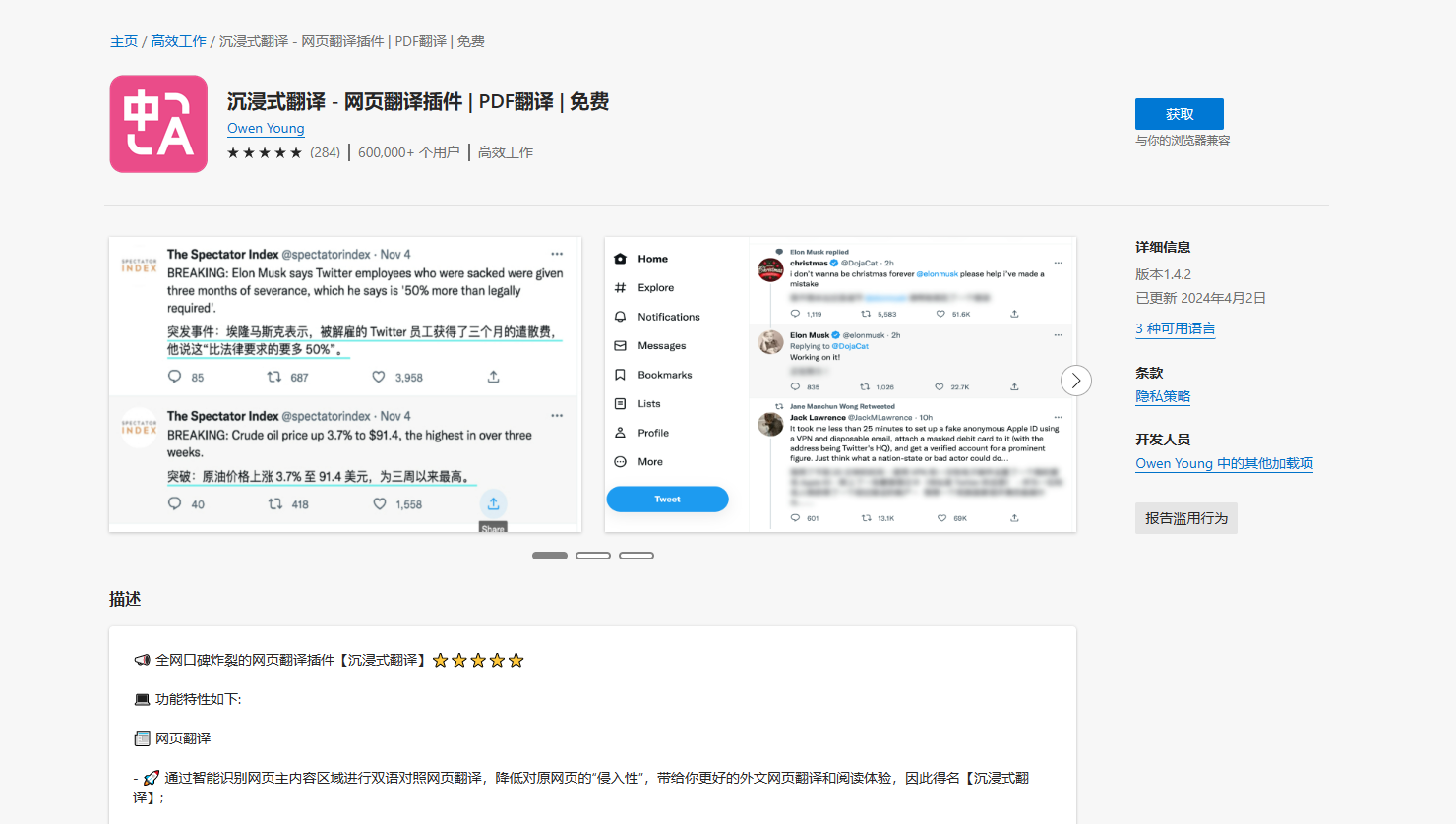Open the Owen Young 中的其他加载项 link
Screen dimensions: 1456x824
point(1224,463)
